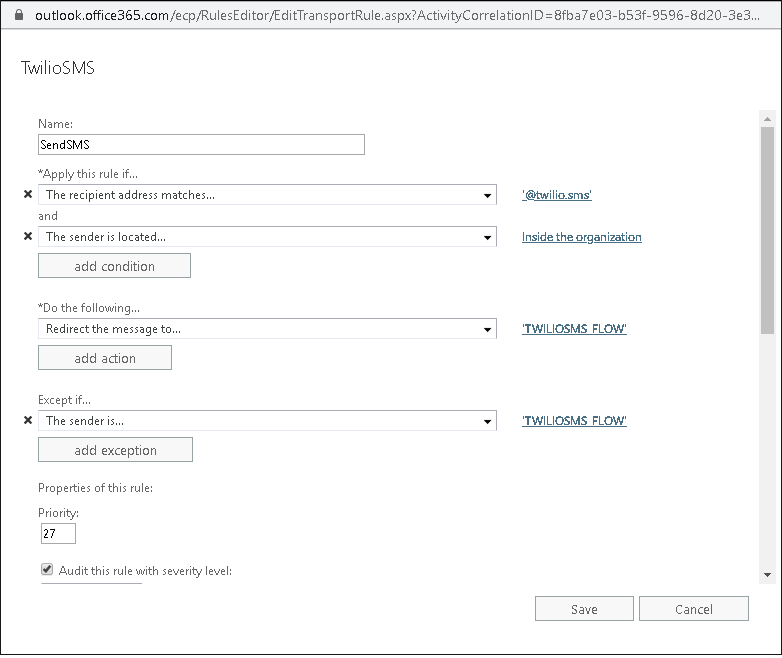Click the Apply this rule if label
Viewport: 782px width, 658px height.
88,174
